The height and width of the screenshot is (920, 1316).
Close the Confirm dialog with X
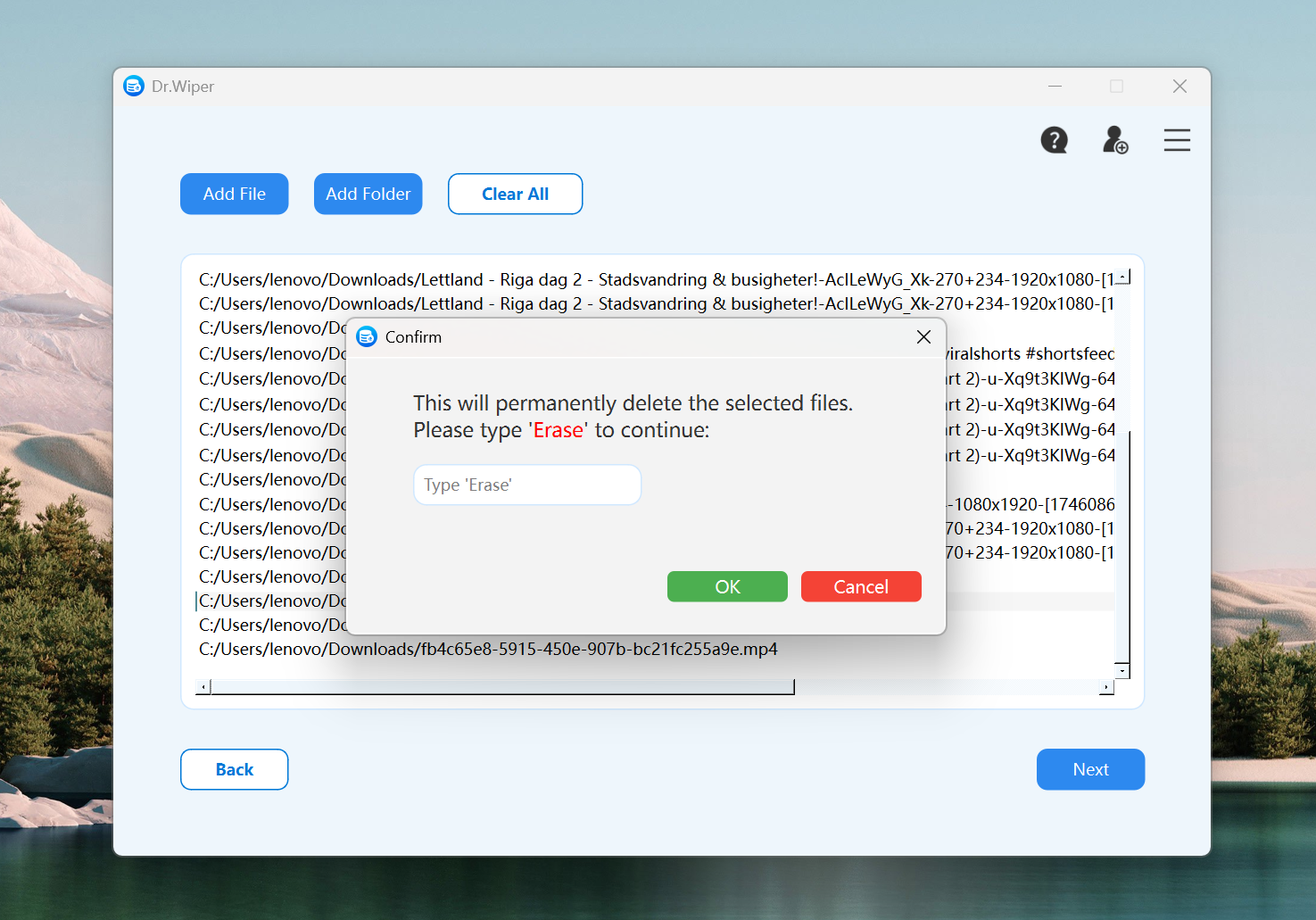923,337
